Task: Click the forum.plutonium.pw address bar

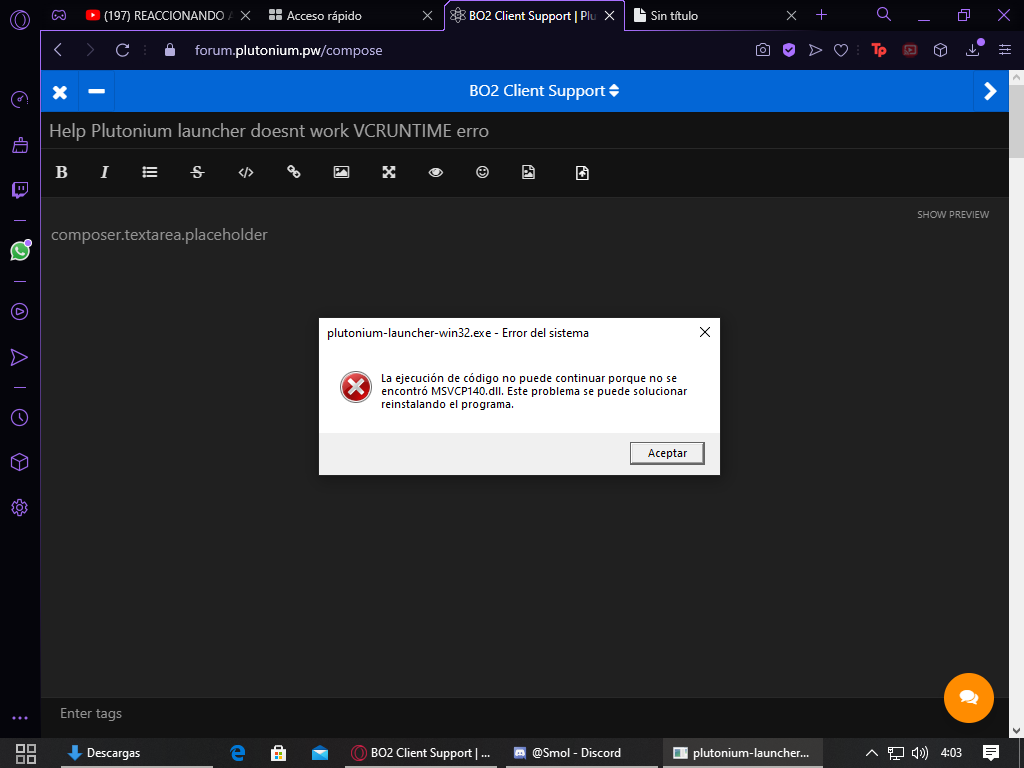Action: point(288,50)
